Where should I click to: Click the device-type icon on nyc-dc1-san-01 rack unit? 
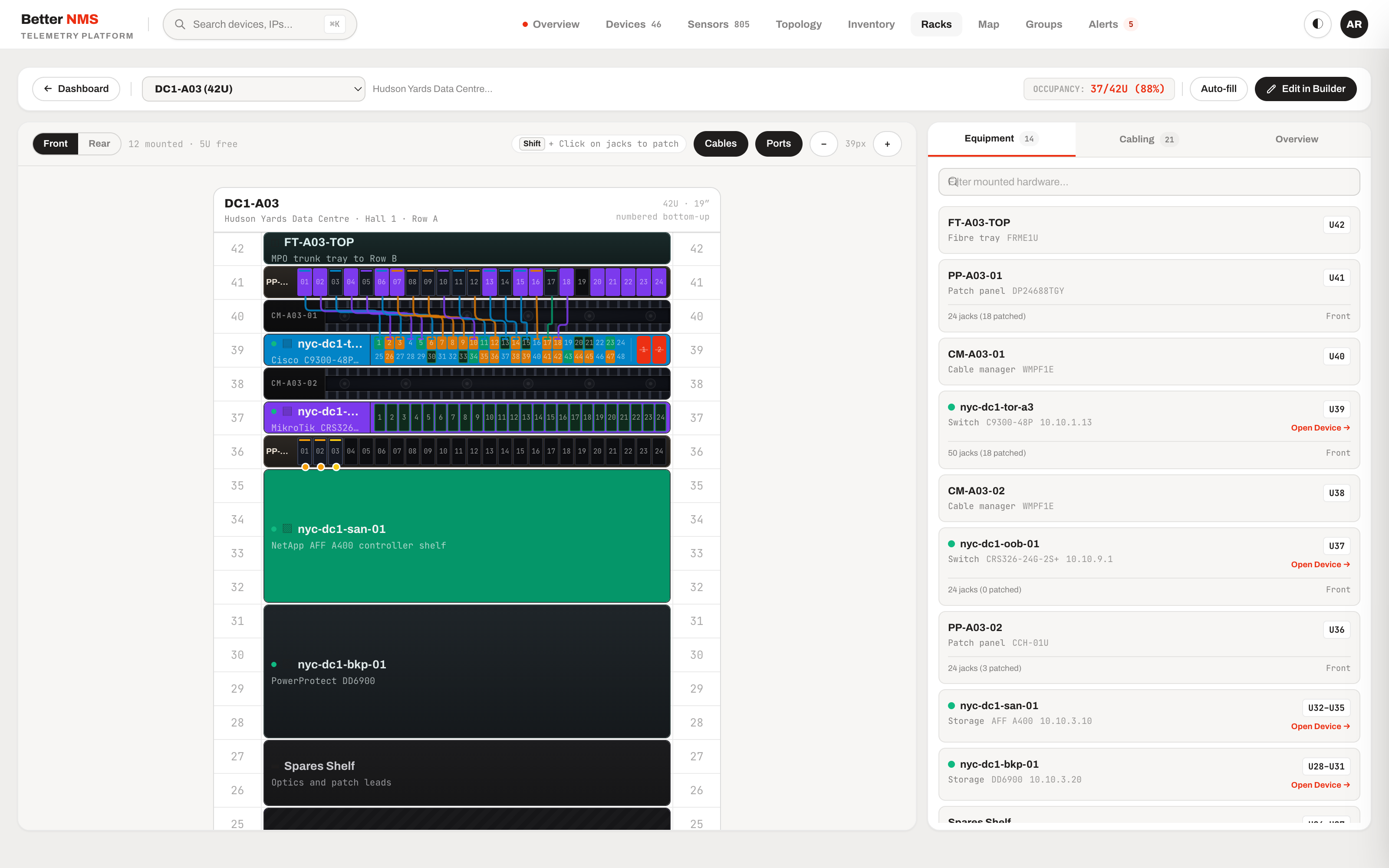(x=287, y=529)
